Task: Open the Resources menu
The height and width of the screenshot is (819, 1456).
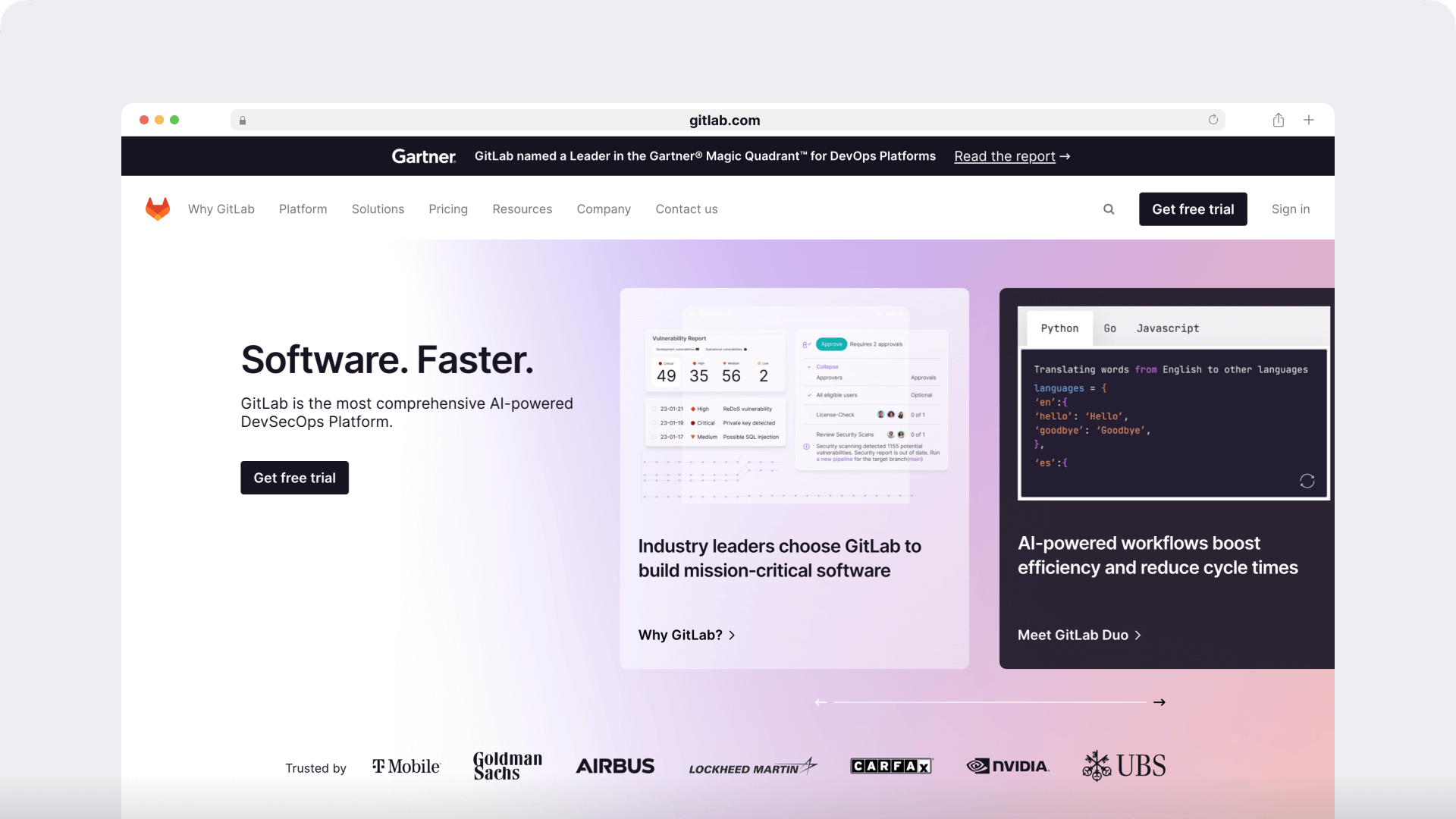Action: point(522,209)
